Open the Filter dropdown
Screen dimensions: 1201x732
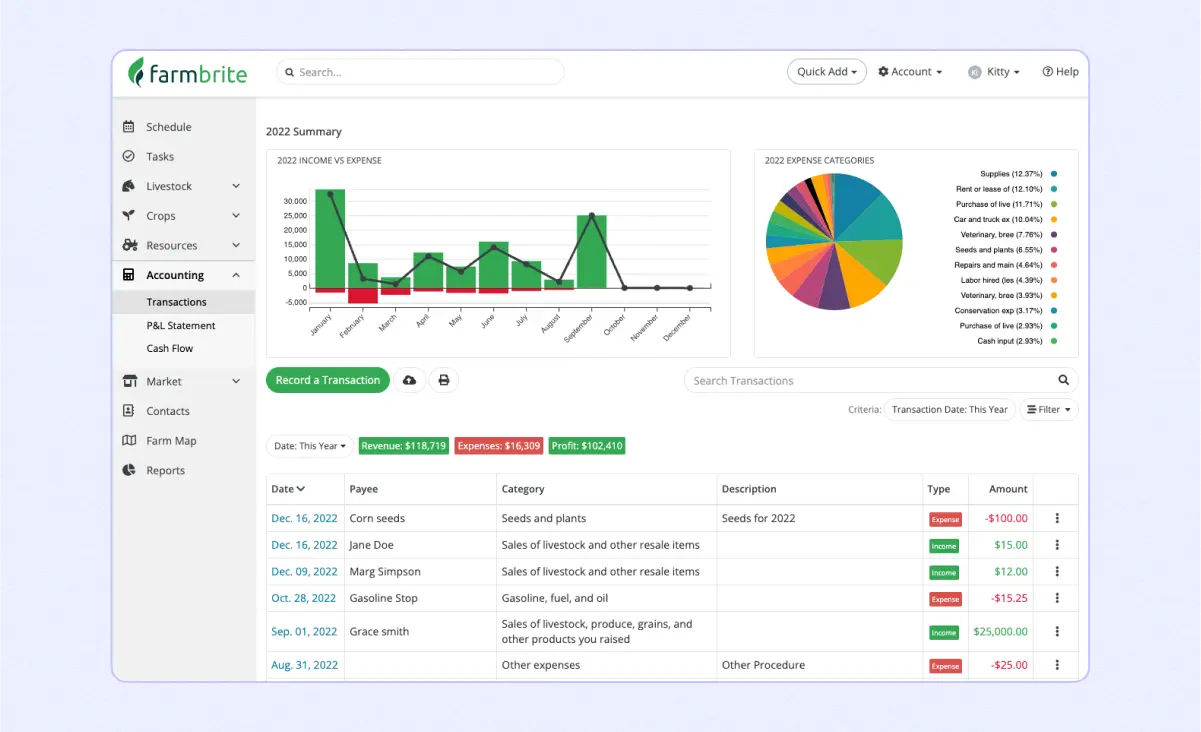tap(1049, 409)
